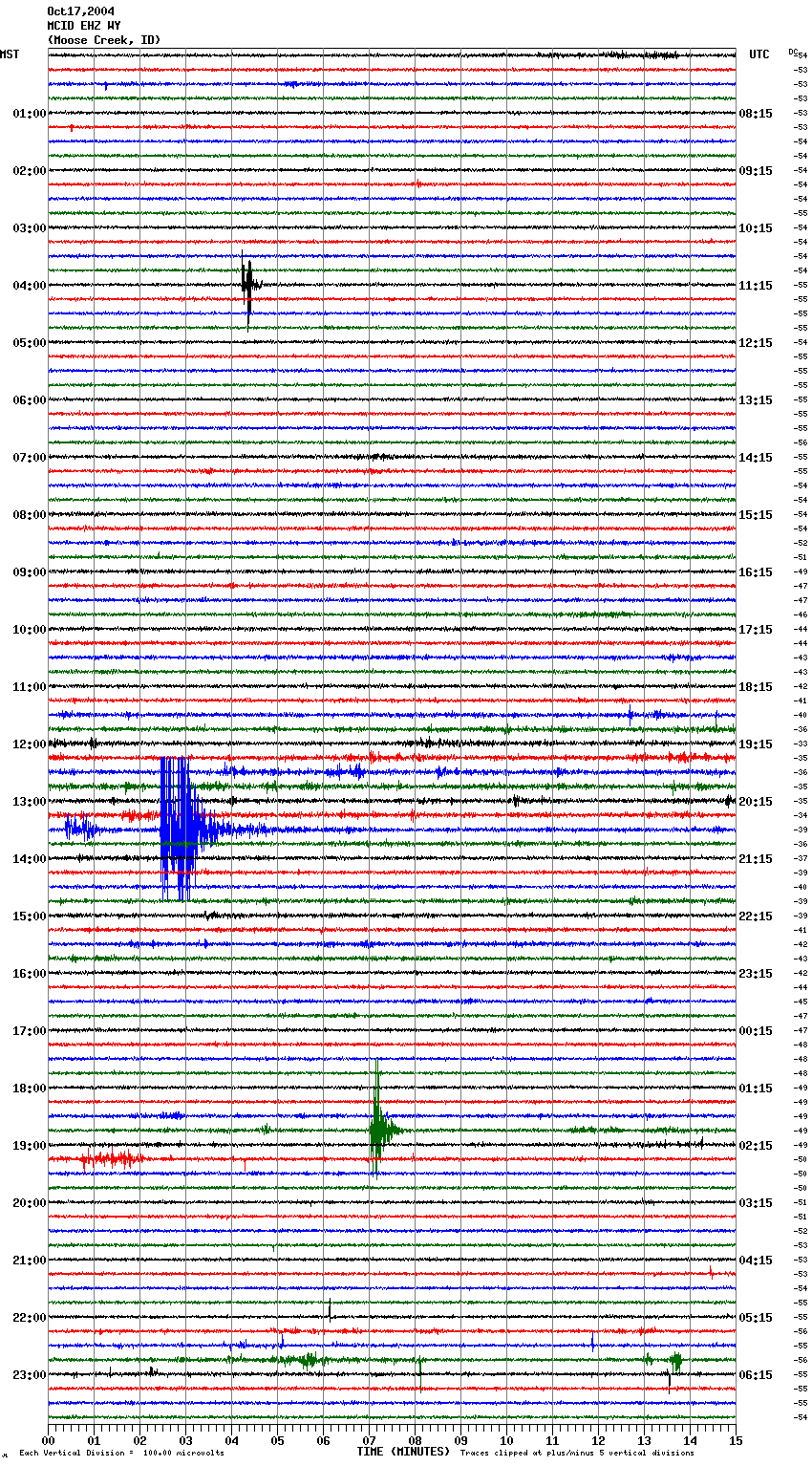Click the 09:00 MST time label
This screenshot has height=1466, width=812.
(30, 572)
